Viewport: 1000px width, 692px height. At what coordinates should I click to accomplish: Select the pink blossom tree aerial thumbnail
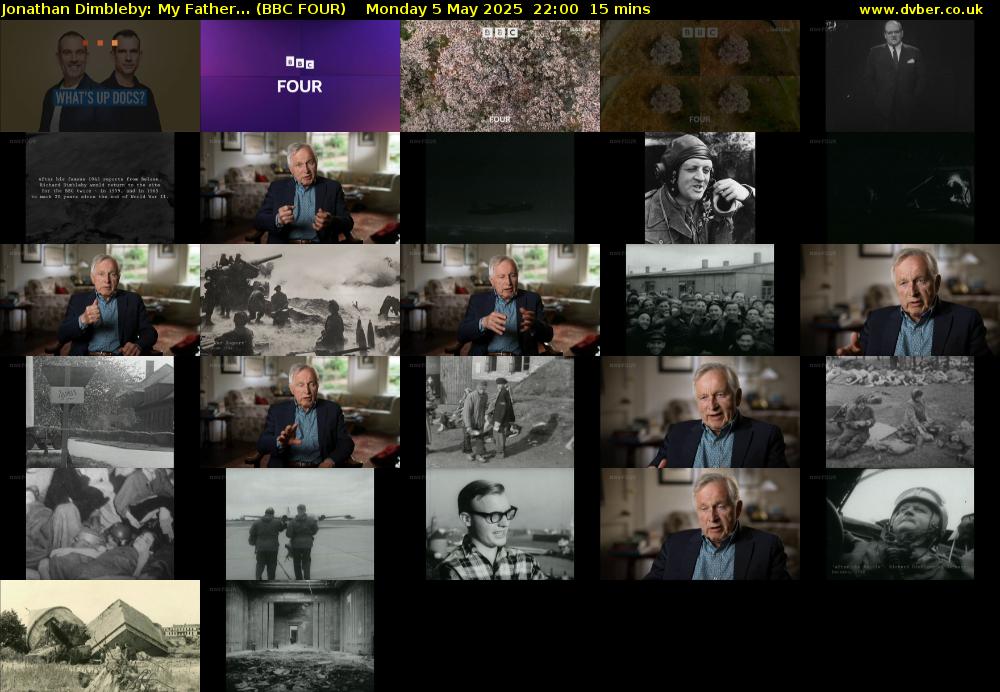coord(500,76)
